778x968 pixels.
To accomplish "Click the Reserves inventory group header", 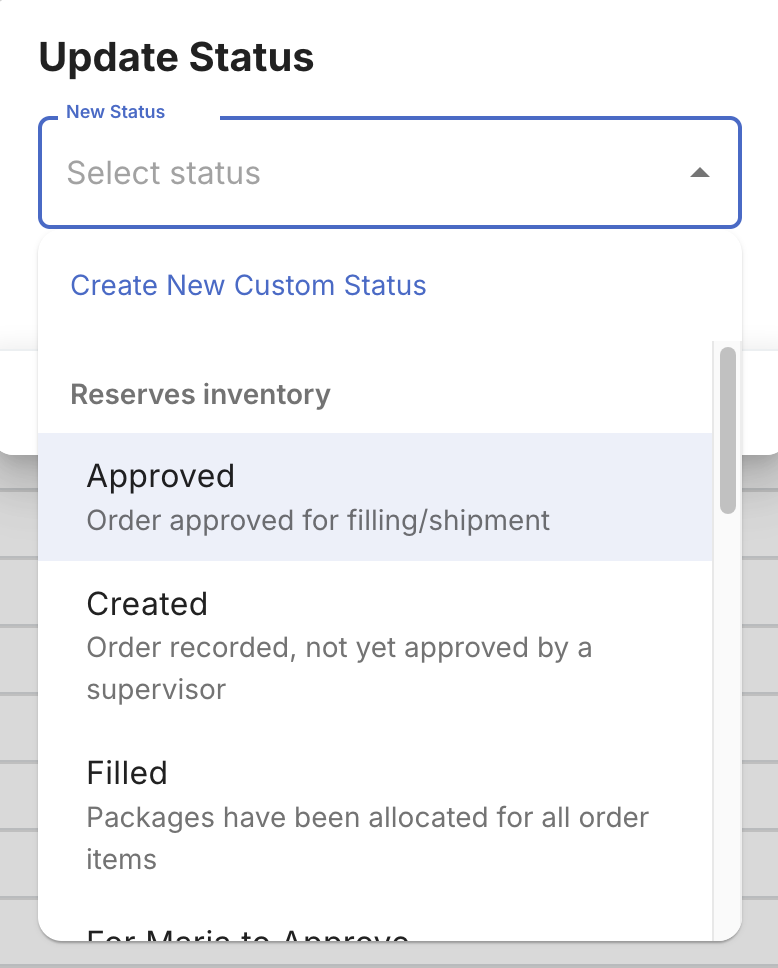I will coord(200,394).
